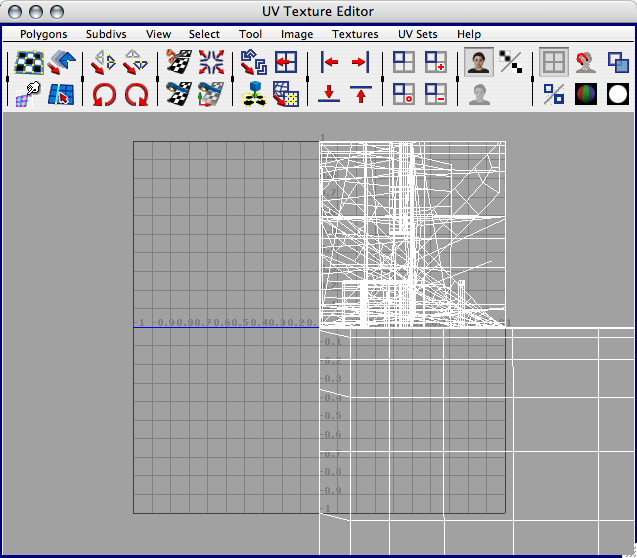Image resolution: width=637 pixels, height=558 pixels.
Task: Click the Sew UVs icon
Action: (x=179, y=94)
